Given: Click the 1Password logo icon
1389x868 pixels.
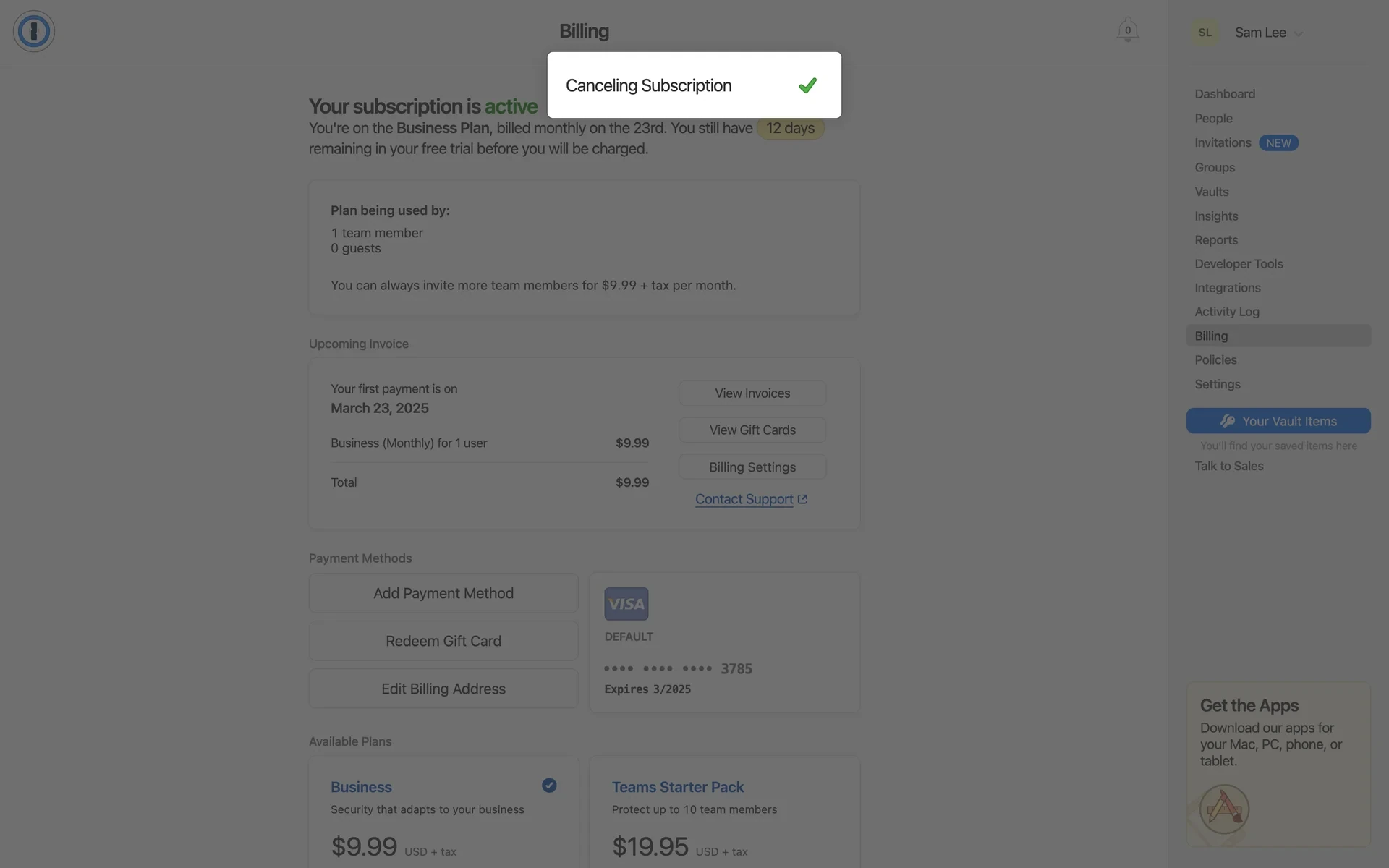Looking at the screenshot, I should 34,31.
